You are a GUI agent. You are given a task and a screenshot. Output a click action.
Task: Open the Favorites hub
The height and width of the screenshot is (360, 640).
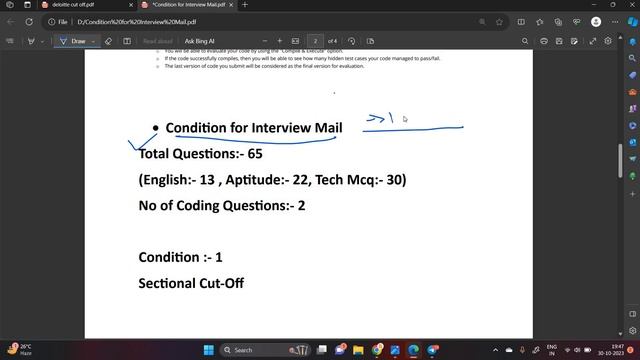pyautogui.click(x=540, y=22)
